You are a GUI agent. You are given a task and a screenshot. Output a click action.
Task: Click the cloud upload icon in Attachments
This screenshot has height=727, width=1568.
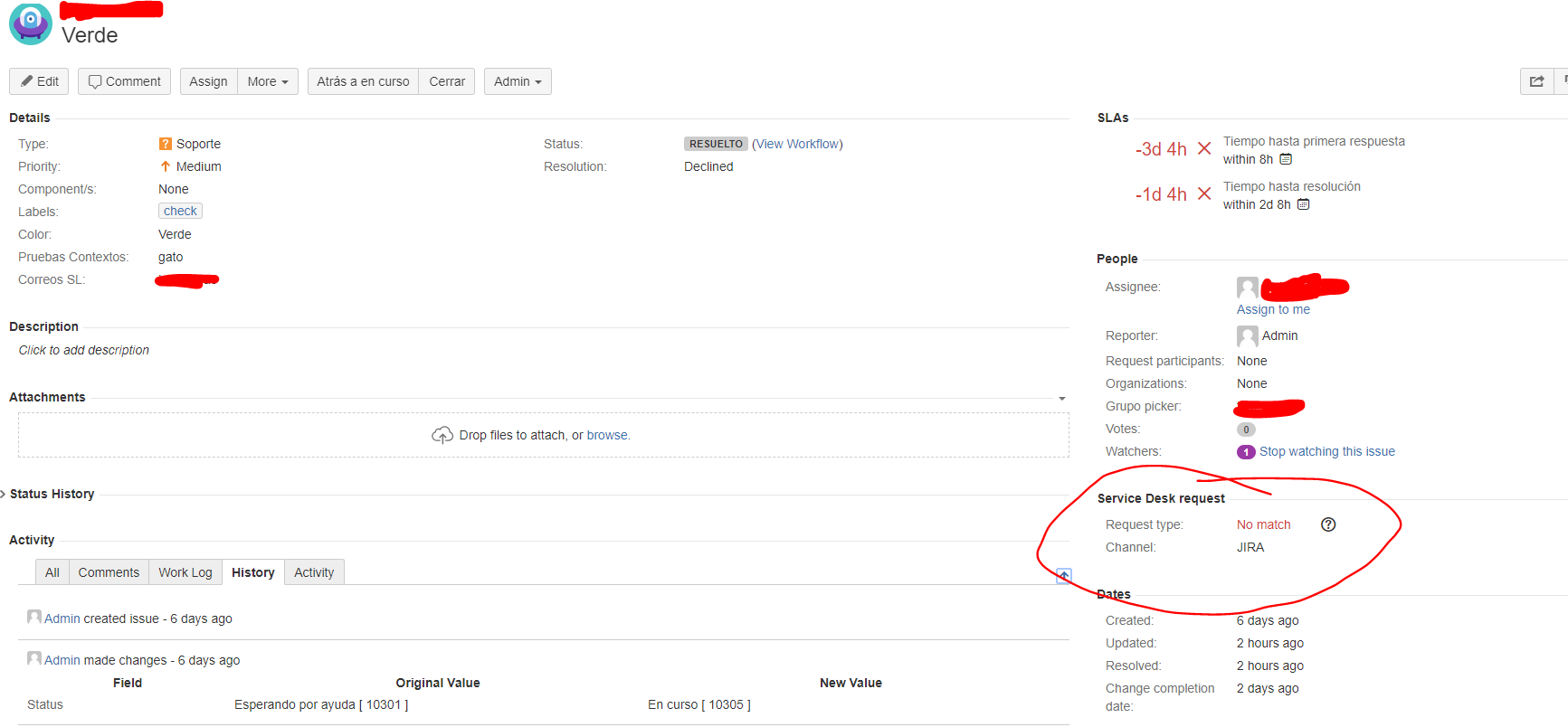coord(442,435)
